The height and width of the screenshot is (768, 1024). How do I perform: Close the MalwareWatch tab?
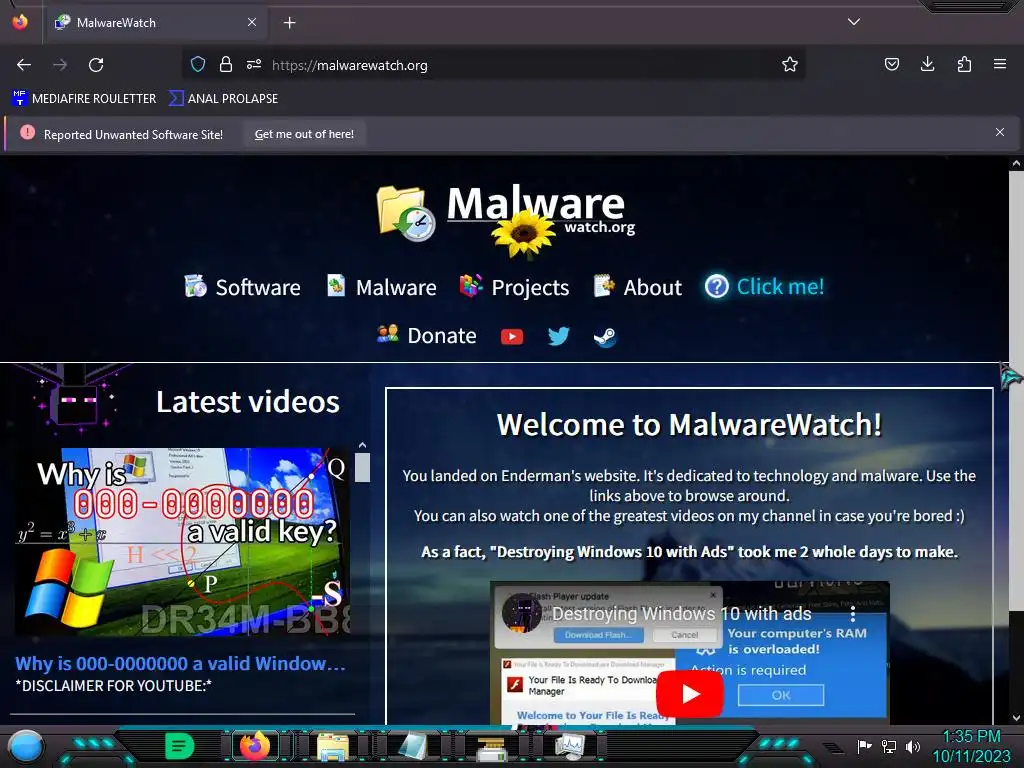(x=252, y=23)
